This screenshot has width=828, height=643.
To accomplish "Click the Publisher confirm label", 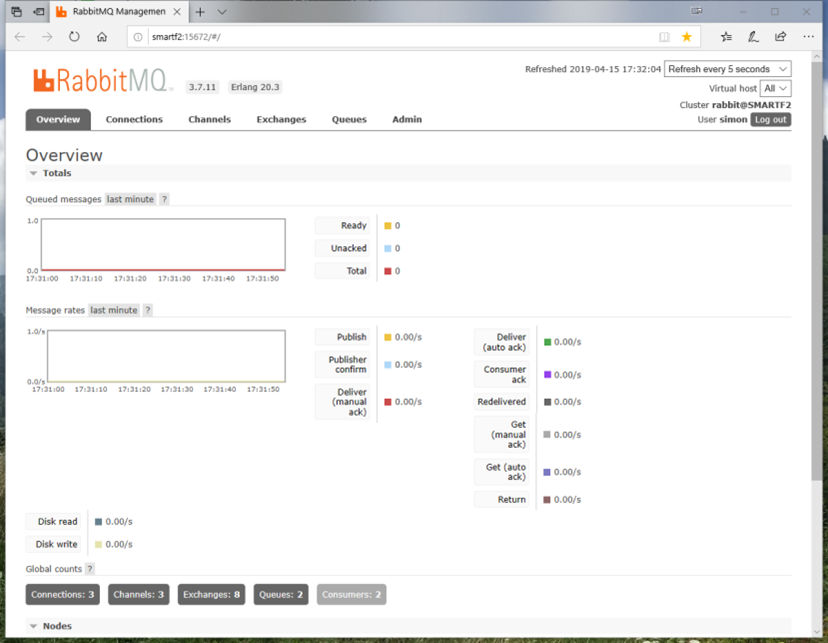I will [x=343, y=364].
